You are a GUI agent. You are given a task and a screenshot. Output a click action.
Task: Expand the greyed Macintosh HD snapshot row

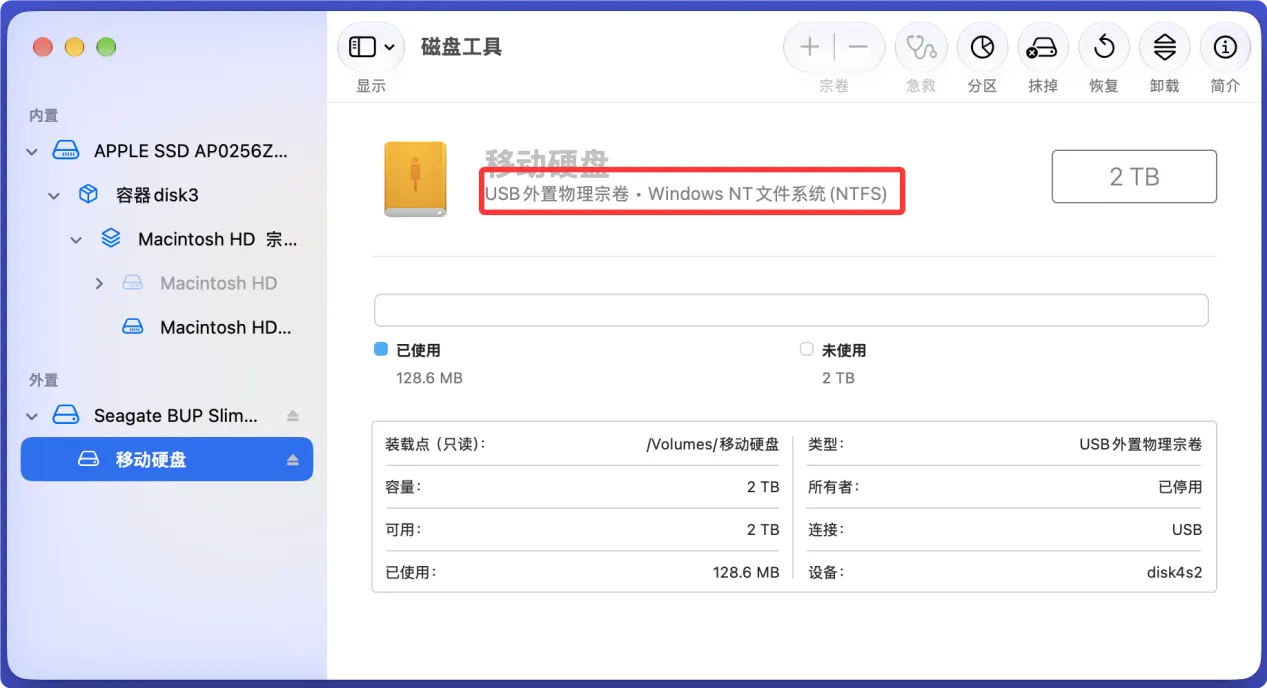point(99,284)
